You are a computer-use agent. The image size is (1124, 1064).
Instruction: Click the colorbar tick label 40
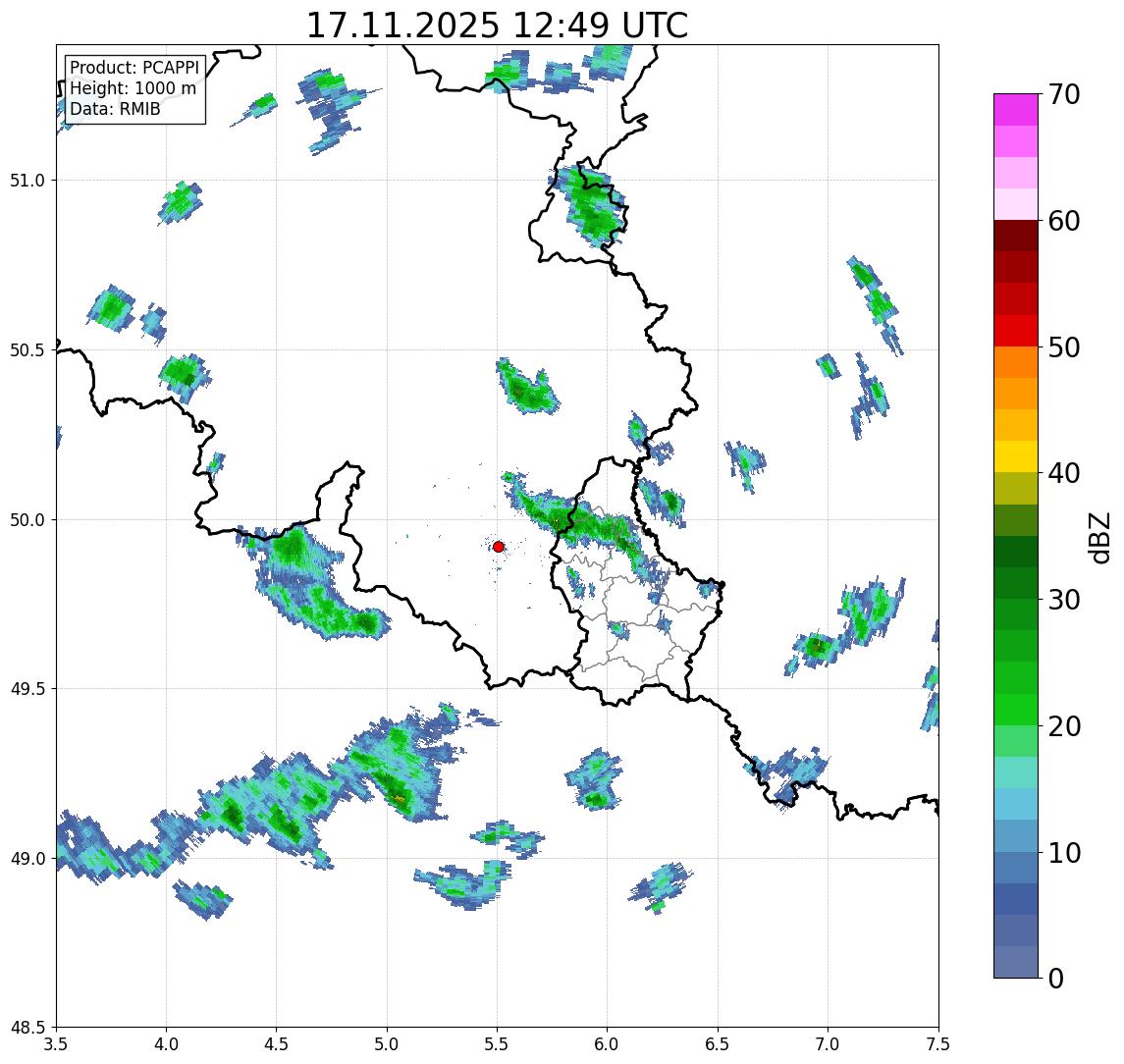tap(1064, 473)
